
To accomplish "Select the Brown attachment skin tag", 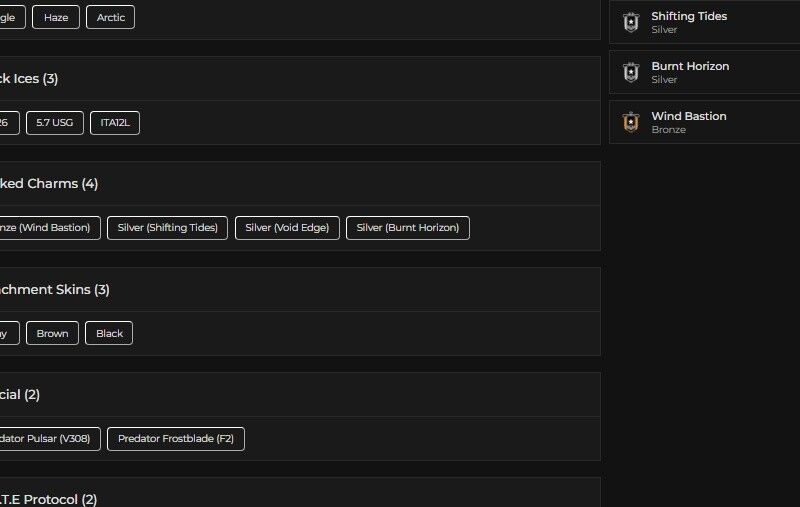I will (52, 333).
